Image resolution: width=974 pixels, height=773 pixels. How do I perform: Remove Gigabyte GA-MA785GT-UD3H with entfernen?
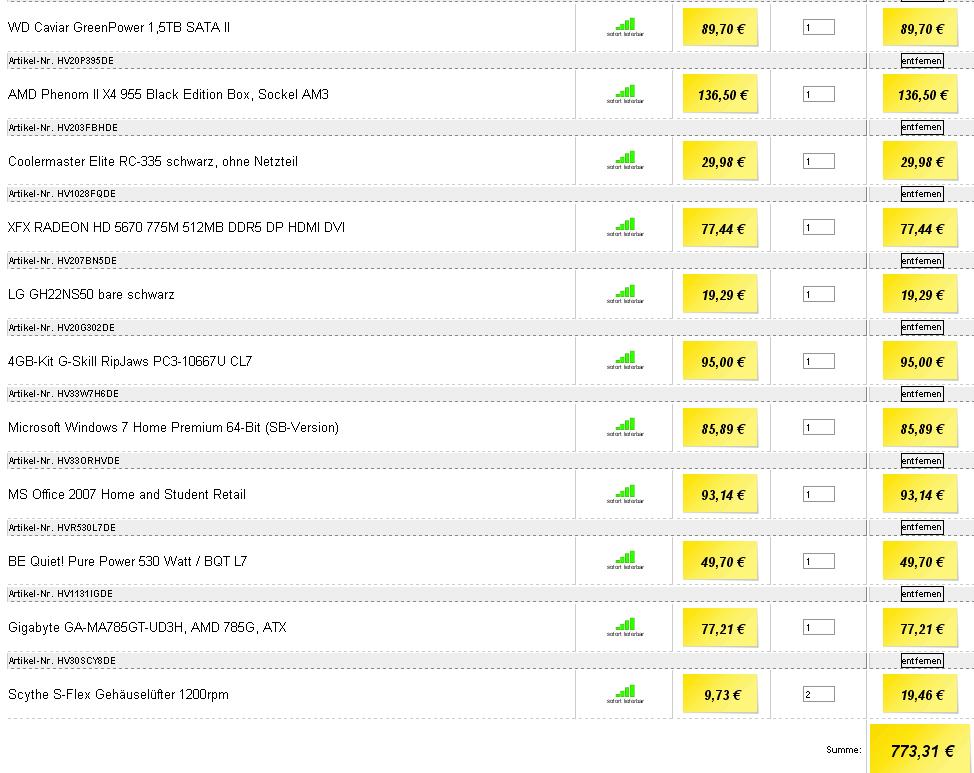922,661
